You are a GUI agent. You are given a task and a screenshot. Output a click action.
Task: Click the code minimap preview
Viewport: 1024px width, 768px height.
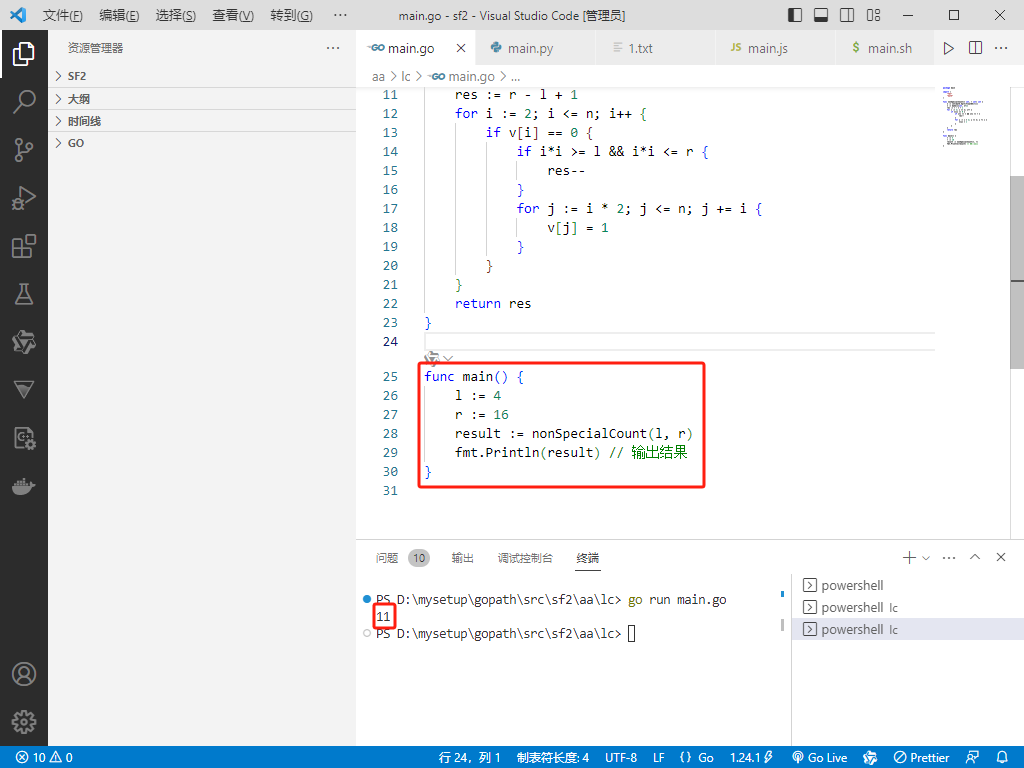(x=965, y=116)
